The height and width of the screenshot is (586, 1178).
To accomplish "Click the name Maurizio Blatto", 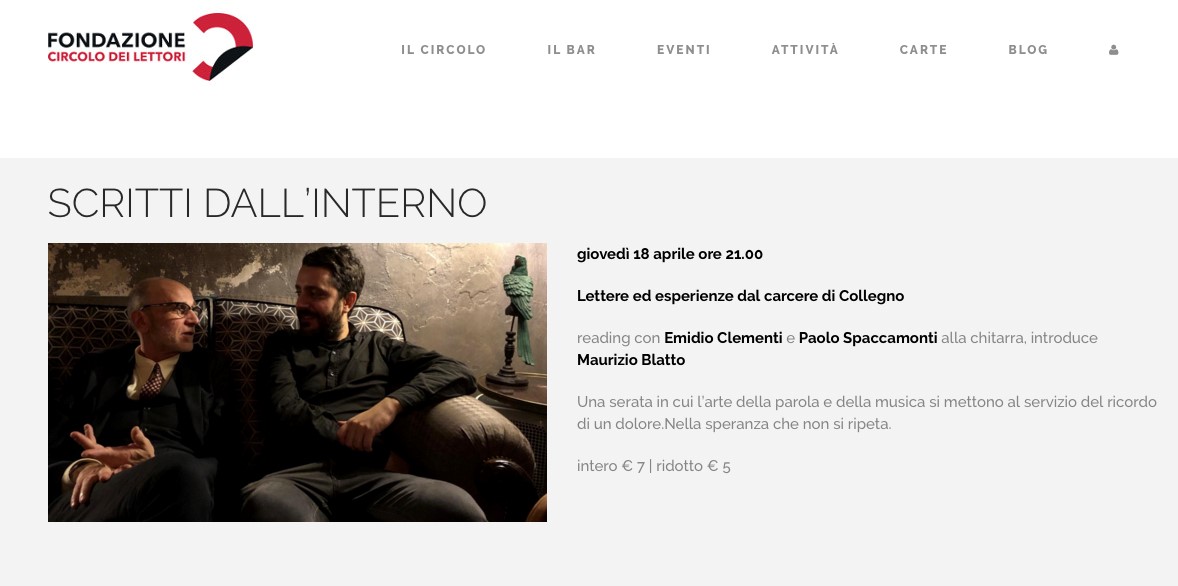I will click(x=630, y=360).
